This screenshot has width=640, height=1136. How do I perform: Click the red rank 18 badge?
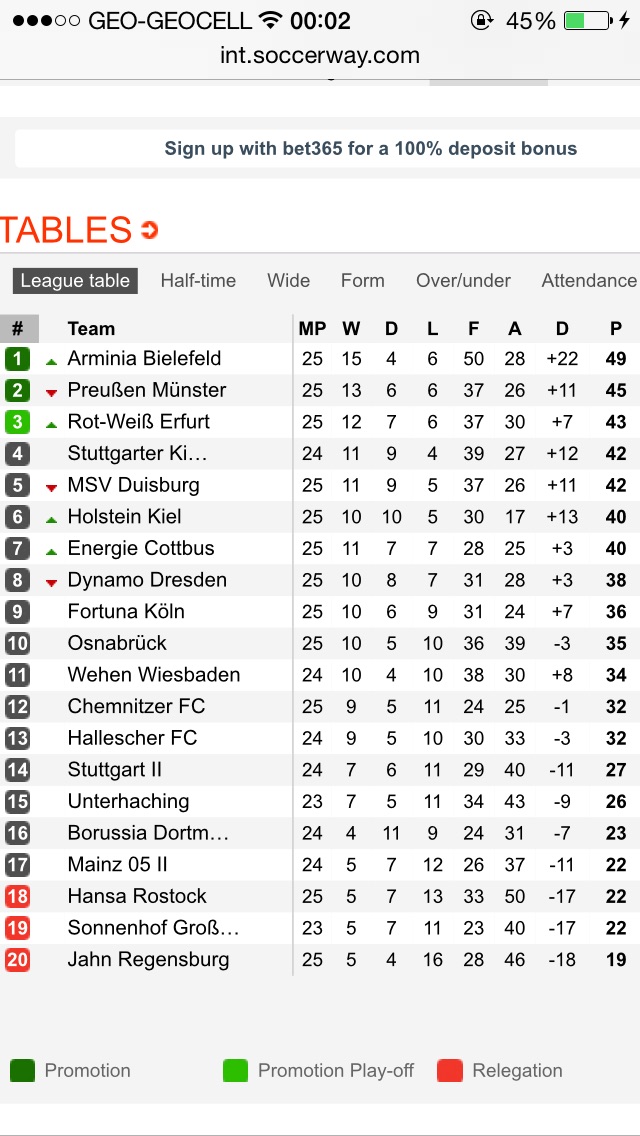(17, 897)
